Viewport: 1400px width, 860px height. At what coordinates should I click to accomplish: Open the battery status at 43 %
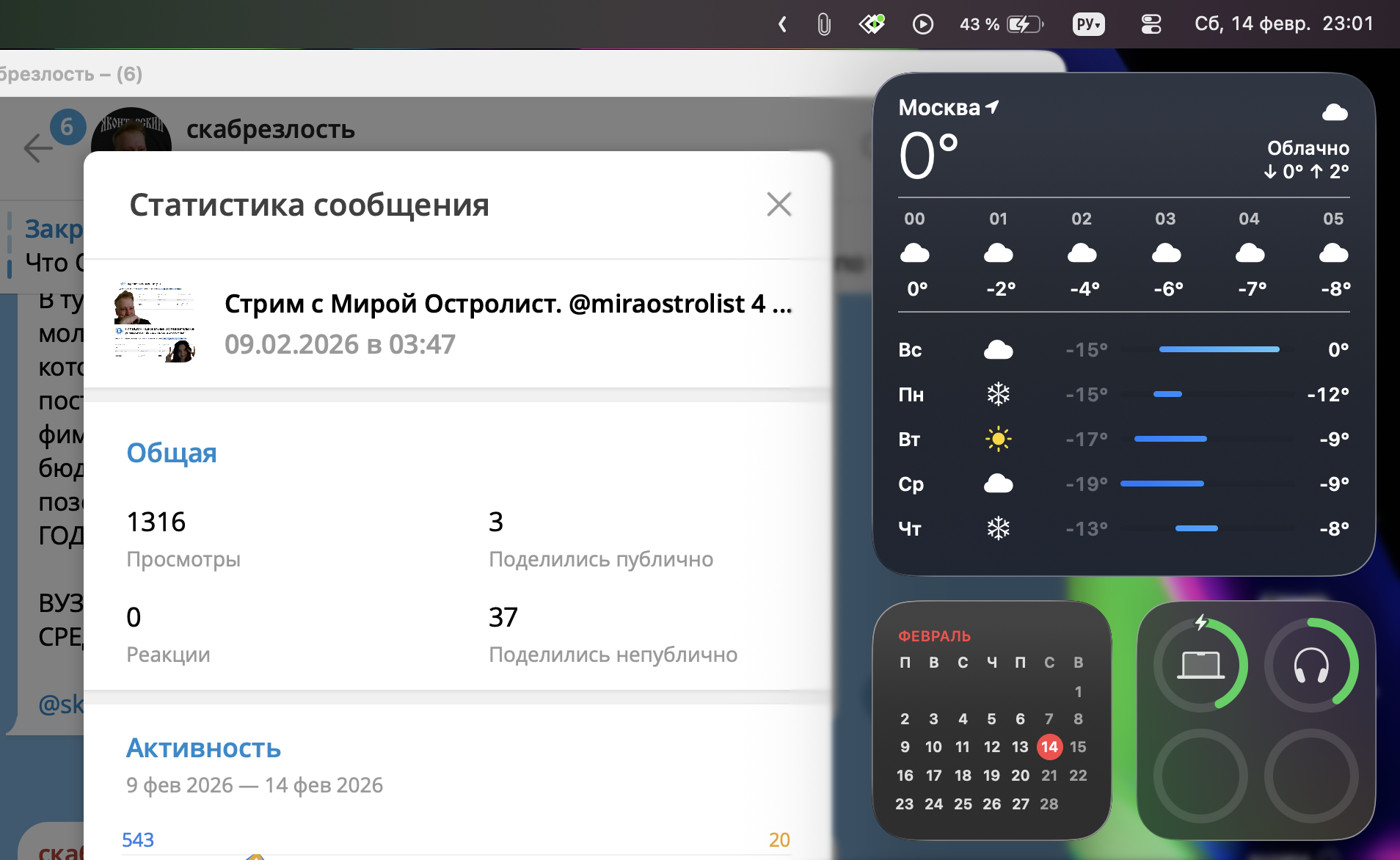pos(1002,24)
